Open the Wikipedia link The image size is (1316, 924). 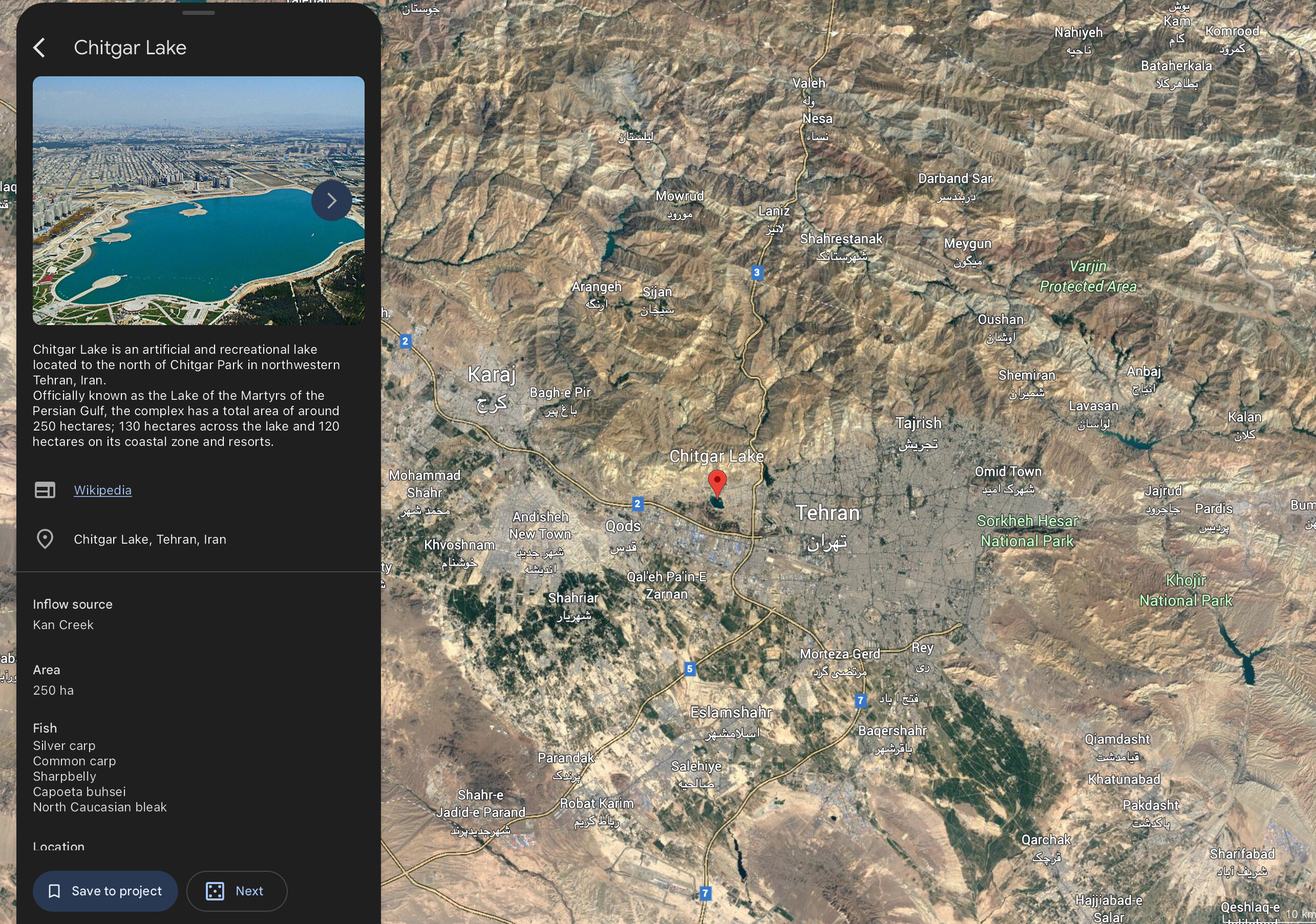102,490
